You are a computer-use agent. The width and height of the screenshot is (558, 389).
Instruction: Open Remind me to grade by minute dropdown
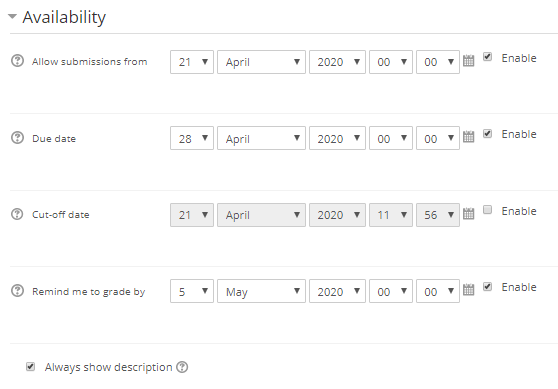click(438, 291)
